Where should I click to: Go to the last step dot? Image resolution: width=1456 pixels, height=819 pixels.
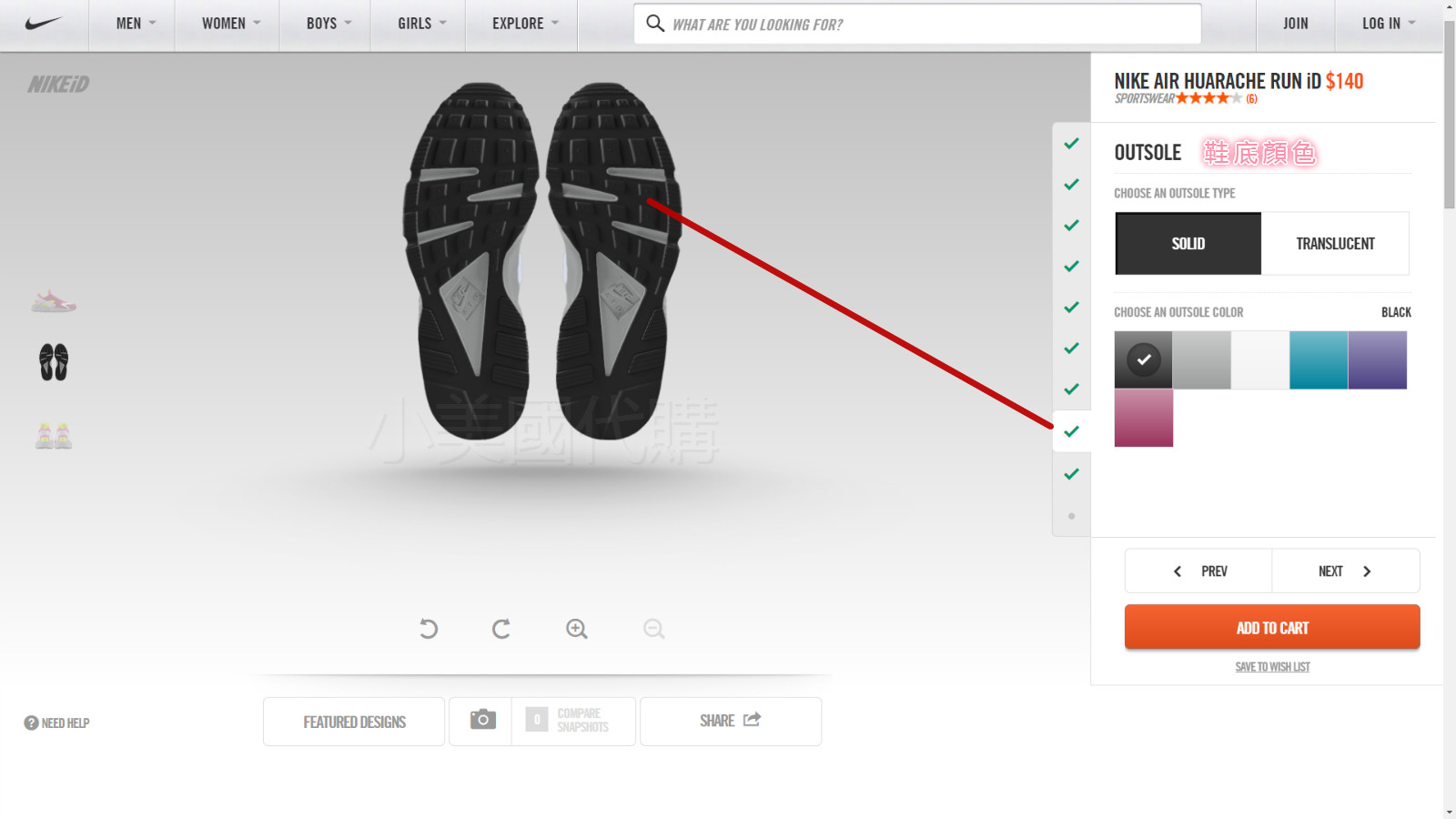[x=1072, y=516]
